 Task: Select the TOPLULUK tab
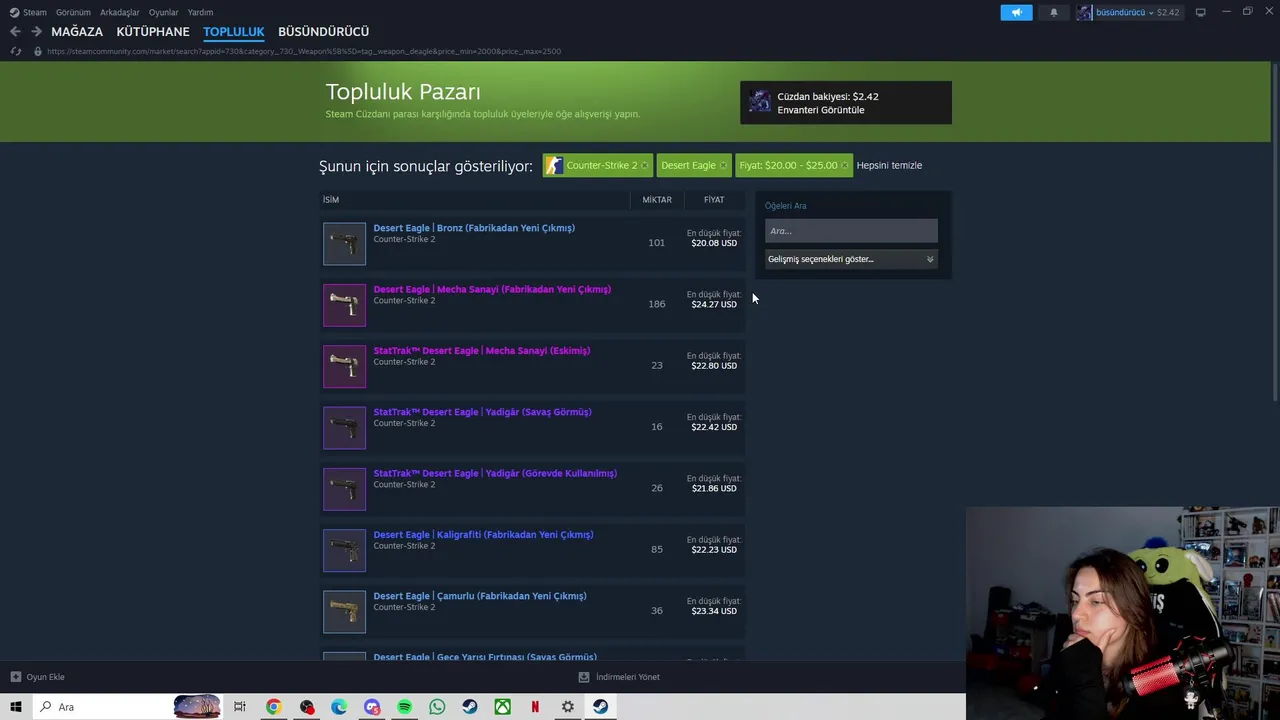pos(234,32)
